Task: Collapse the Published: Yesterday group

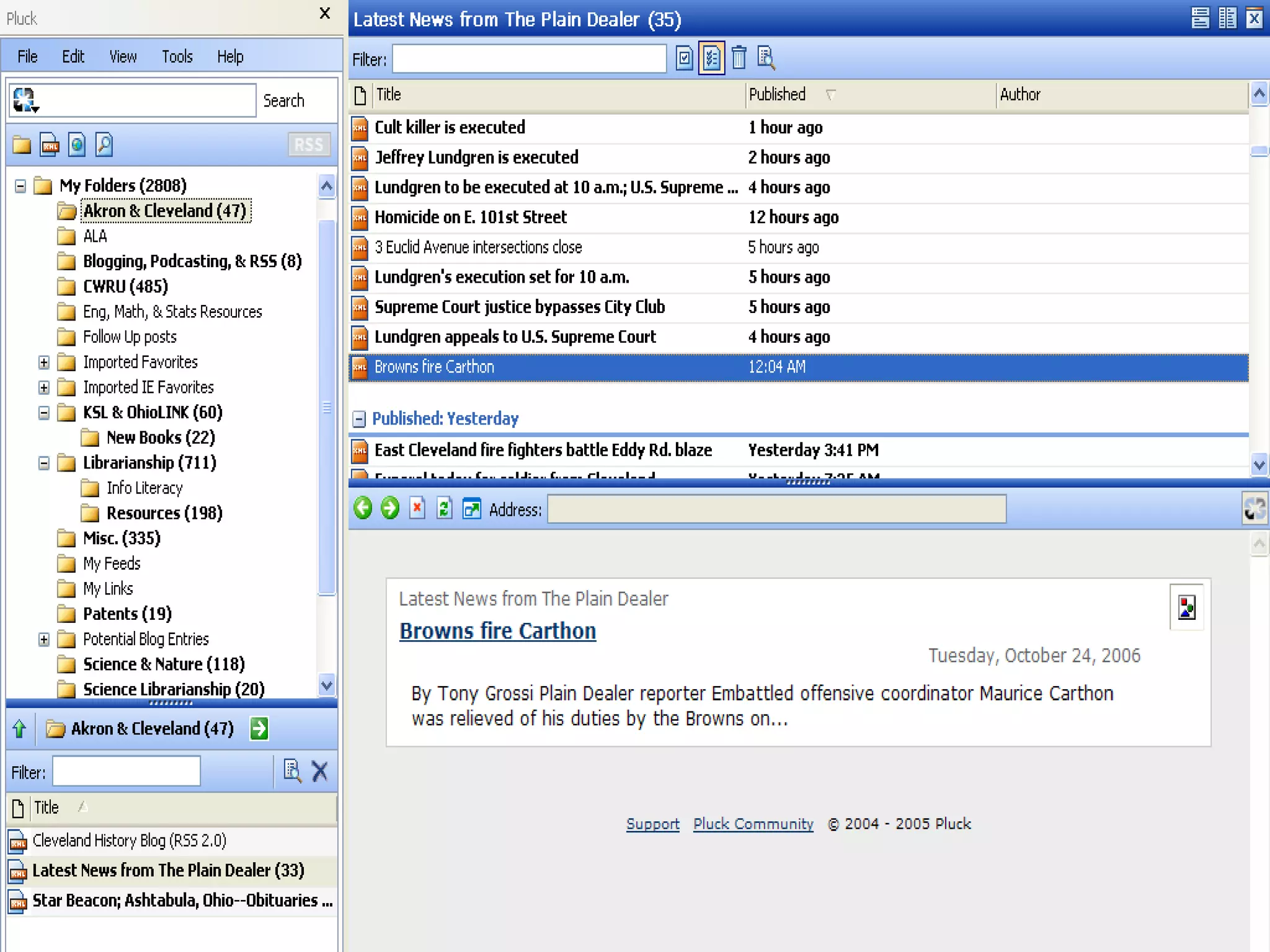Action: pos(359,419)
